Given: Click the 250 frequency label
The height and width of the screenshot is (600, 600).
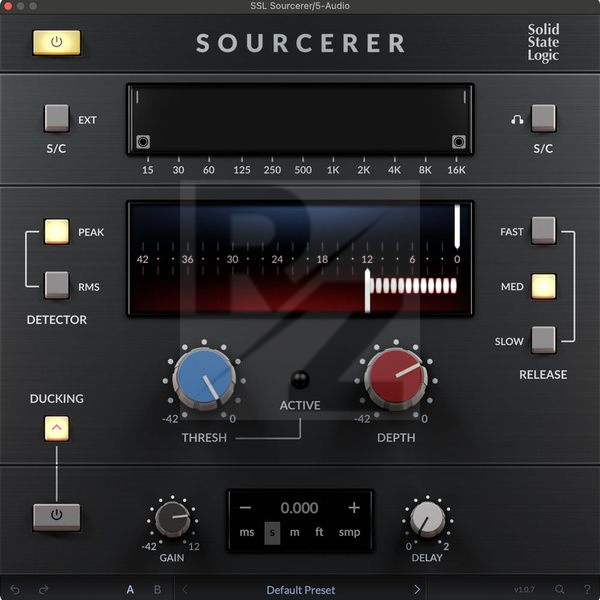Looking at the screenshot, I should coord(272,170).
